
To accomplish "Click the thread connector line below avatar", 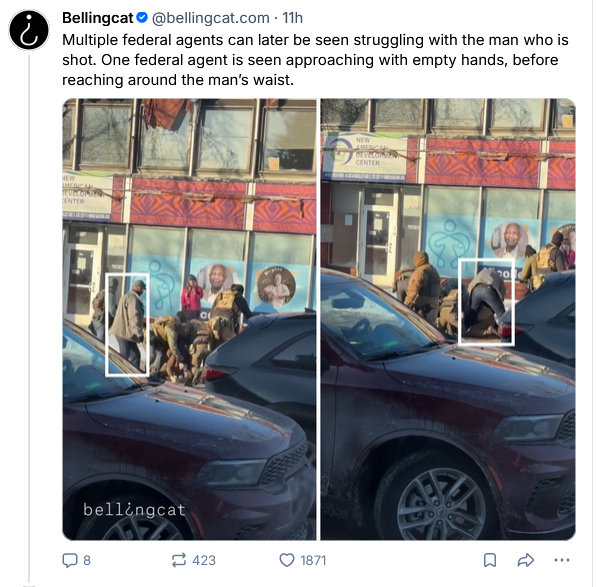I will click(29, 318).
